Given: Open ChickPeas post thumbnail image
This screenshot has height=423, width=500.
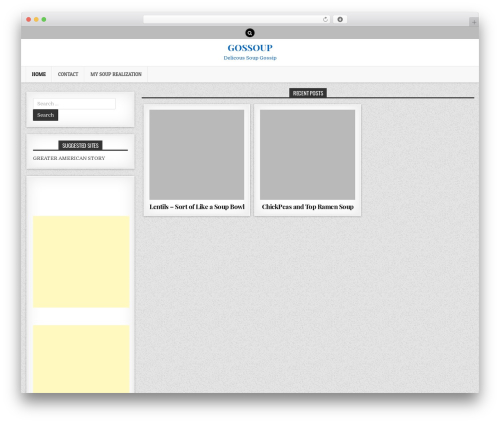Looking at the screenshot, I should tap(307, 155).
